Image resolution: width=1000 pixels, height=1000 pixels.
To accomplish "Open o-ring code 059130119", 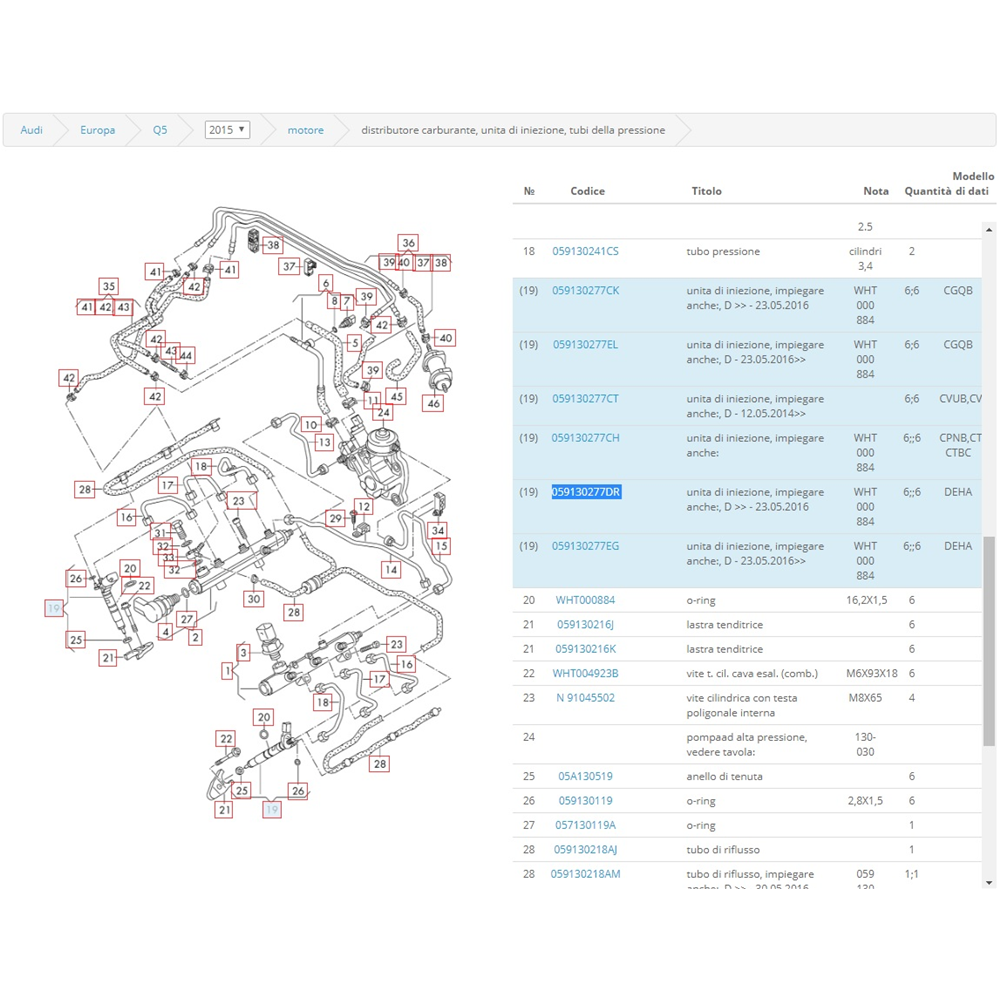I will pos(585,800).
